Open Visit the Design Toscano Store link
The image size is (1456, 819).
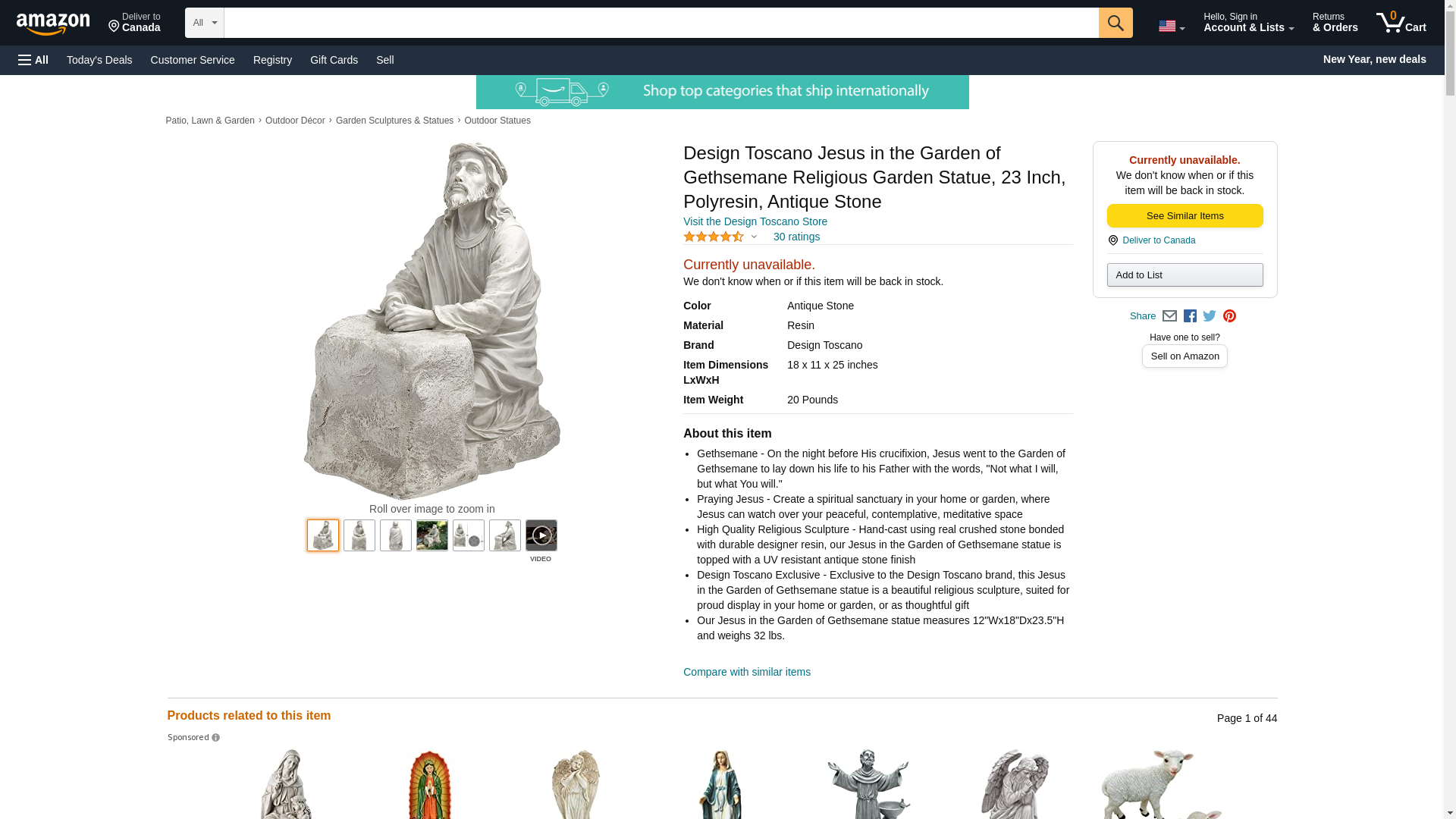[x=755, y=221]
